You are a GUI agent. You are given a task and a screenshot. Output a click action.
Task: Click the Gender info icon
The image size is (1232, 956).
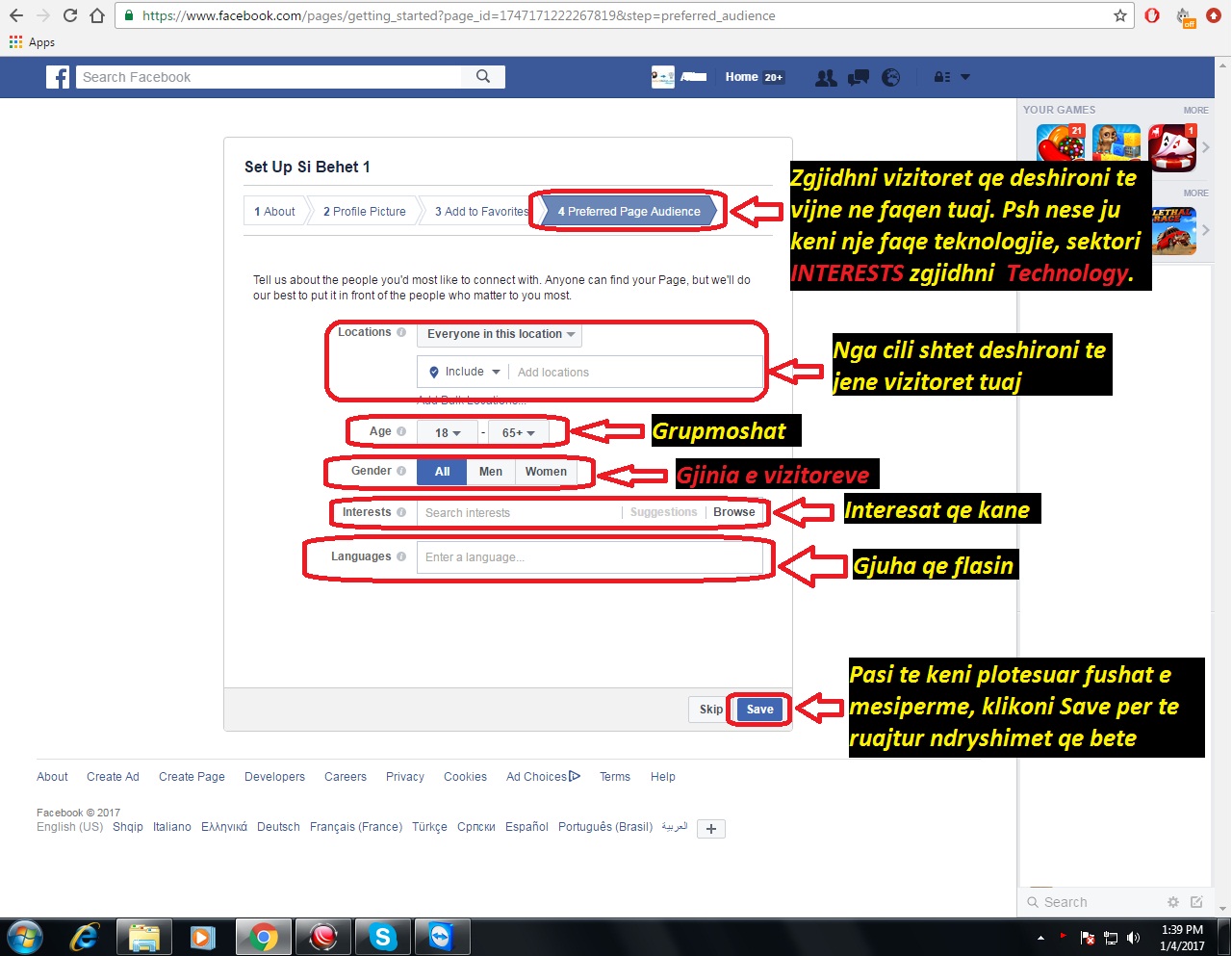[x=401, y=471]
